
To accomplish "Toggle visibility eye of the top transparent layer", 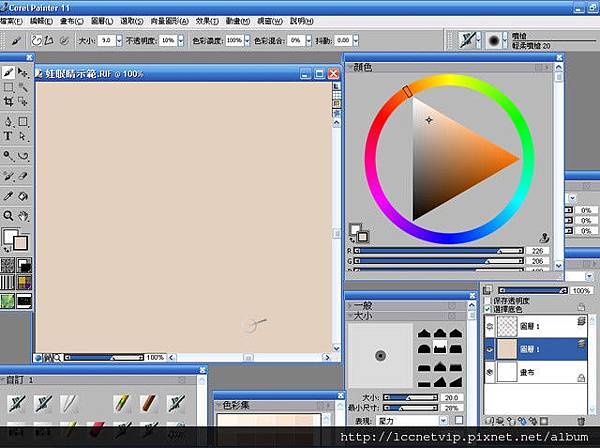I will pyautogui.click(x=489, y=326).
